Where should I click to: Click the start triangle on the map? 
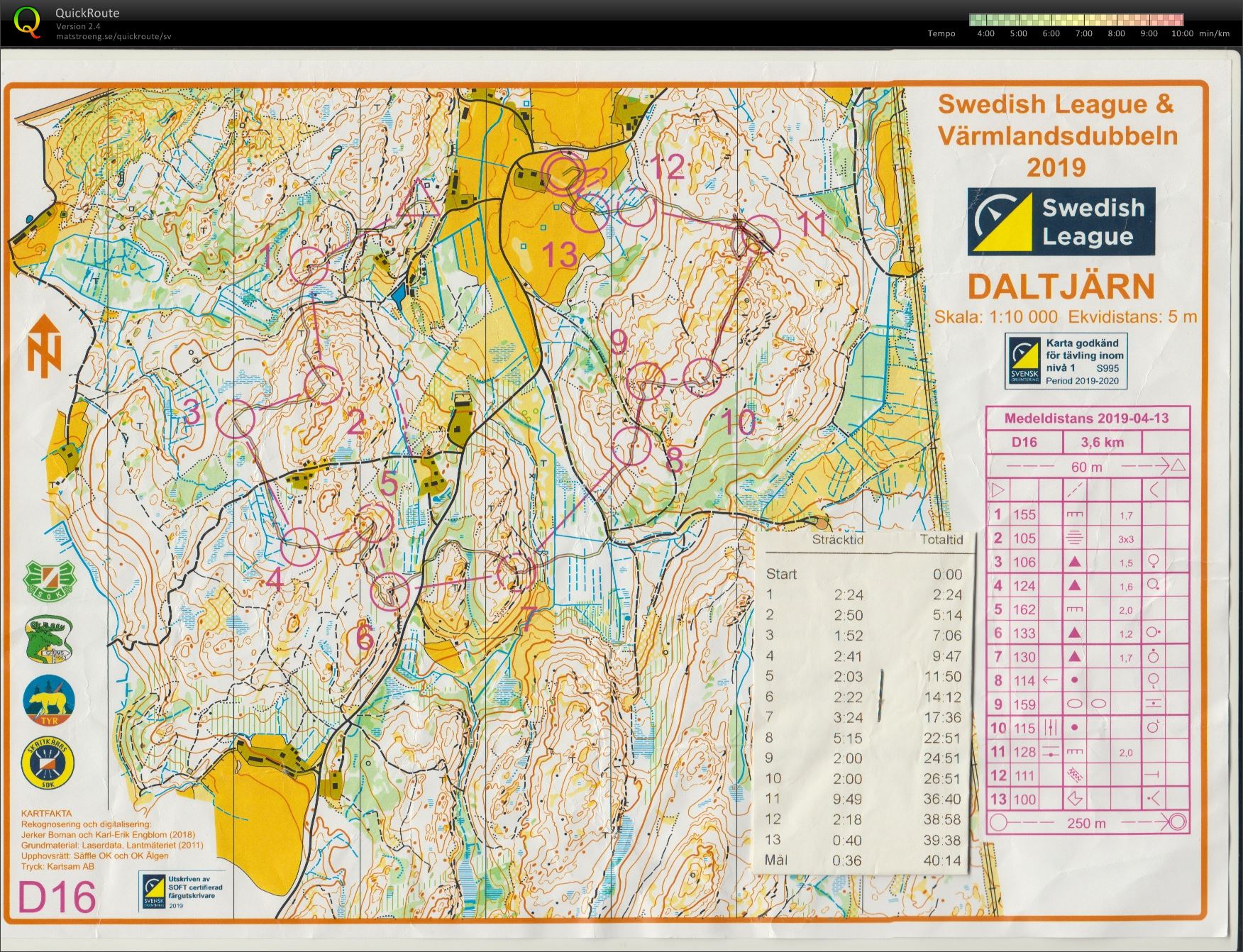click(419, 198)
